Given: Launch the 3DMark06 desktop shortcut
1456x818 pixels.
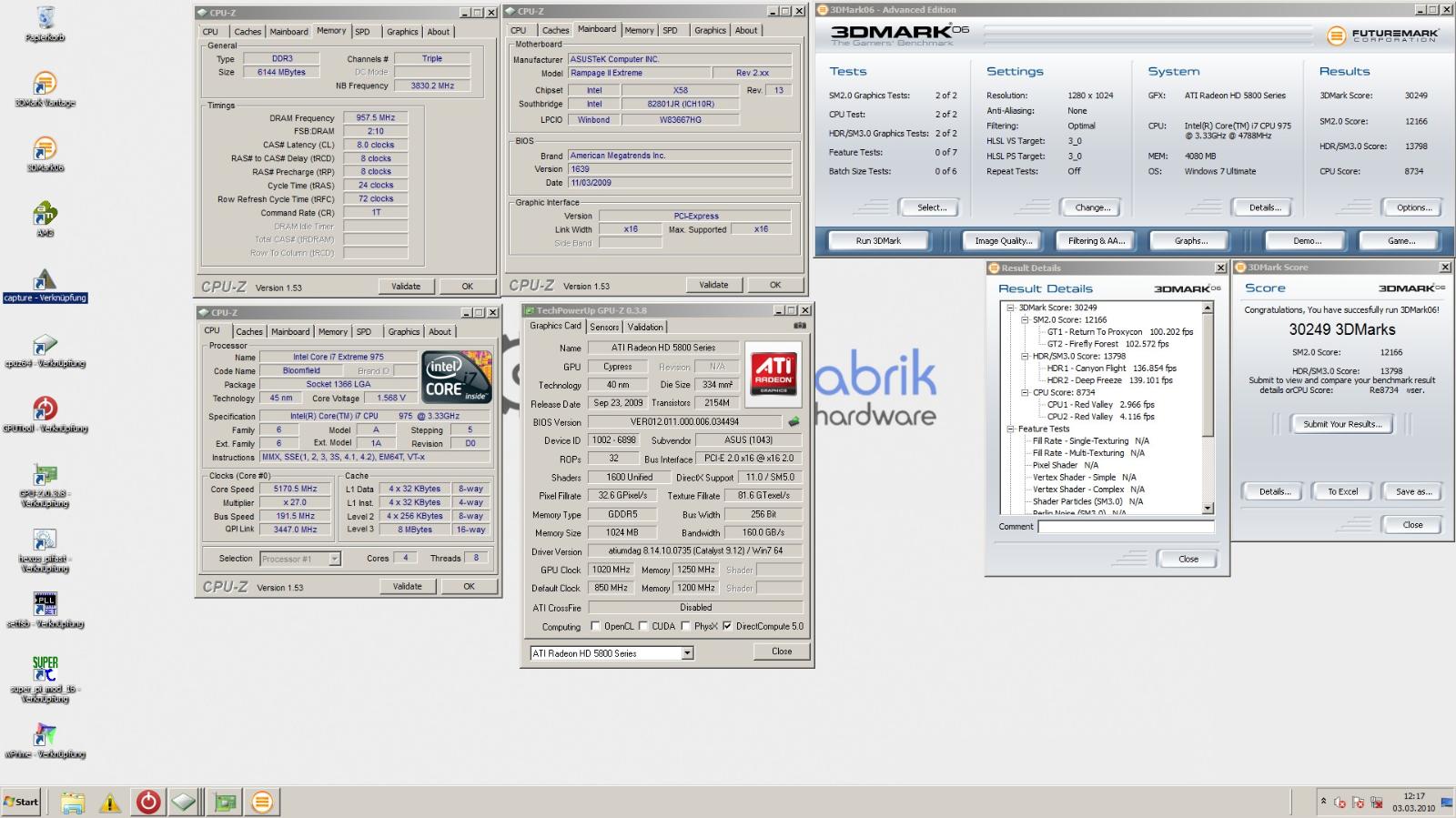Looking at the screenshot, I should 45,154.
